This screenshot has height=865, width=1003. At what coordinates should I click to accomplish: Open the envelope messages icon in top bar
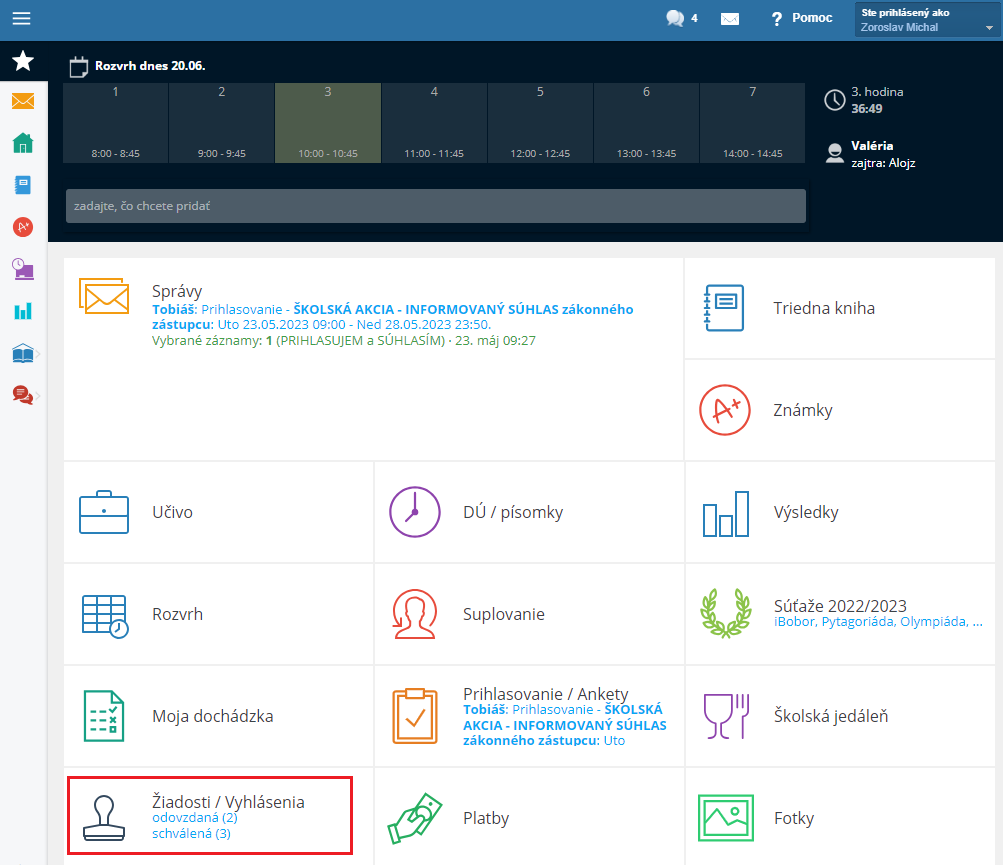(x=730, y=19)
